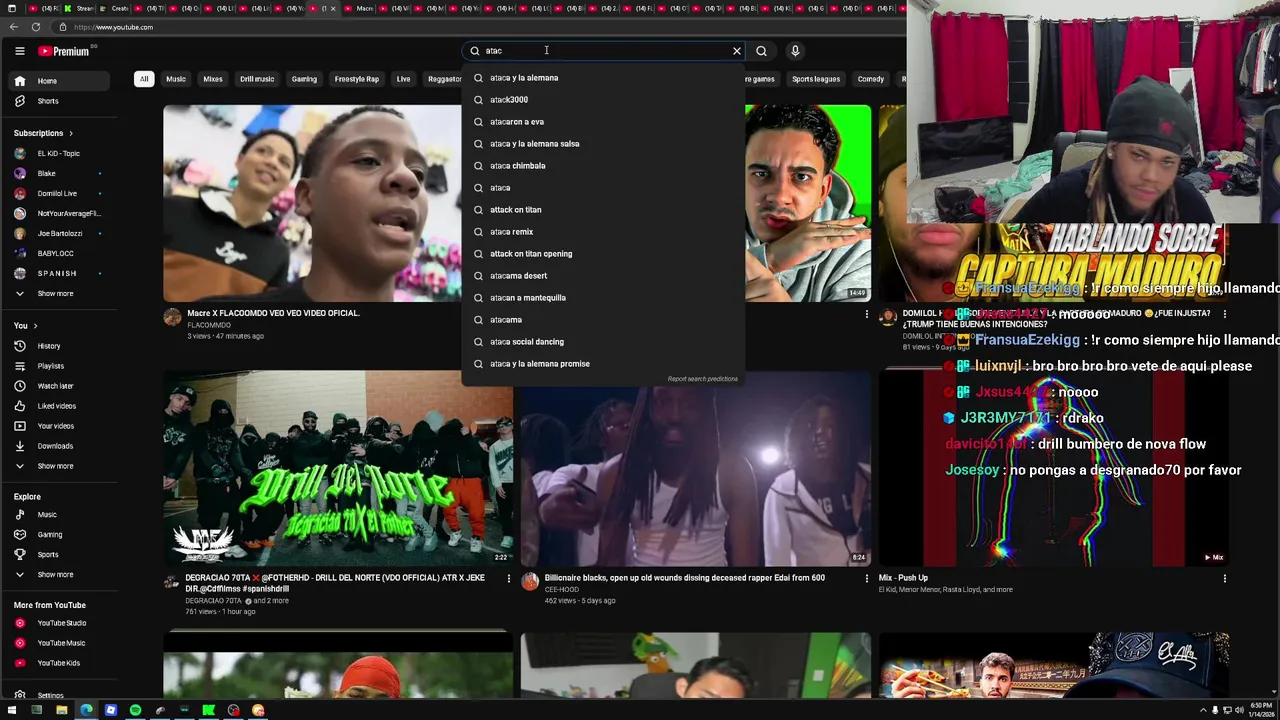This screenshot has width=1280, height=720.
Task: Open YouTube Kids
Action: (x=59, y=663)
